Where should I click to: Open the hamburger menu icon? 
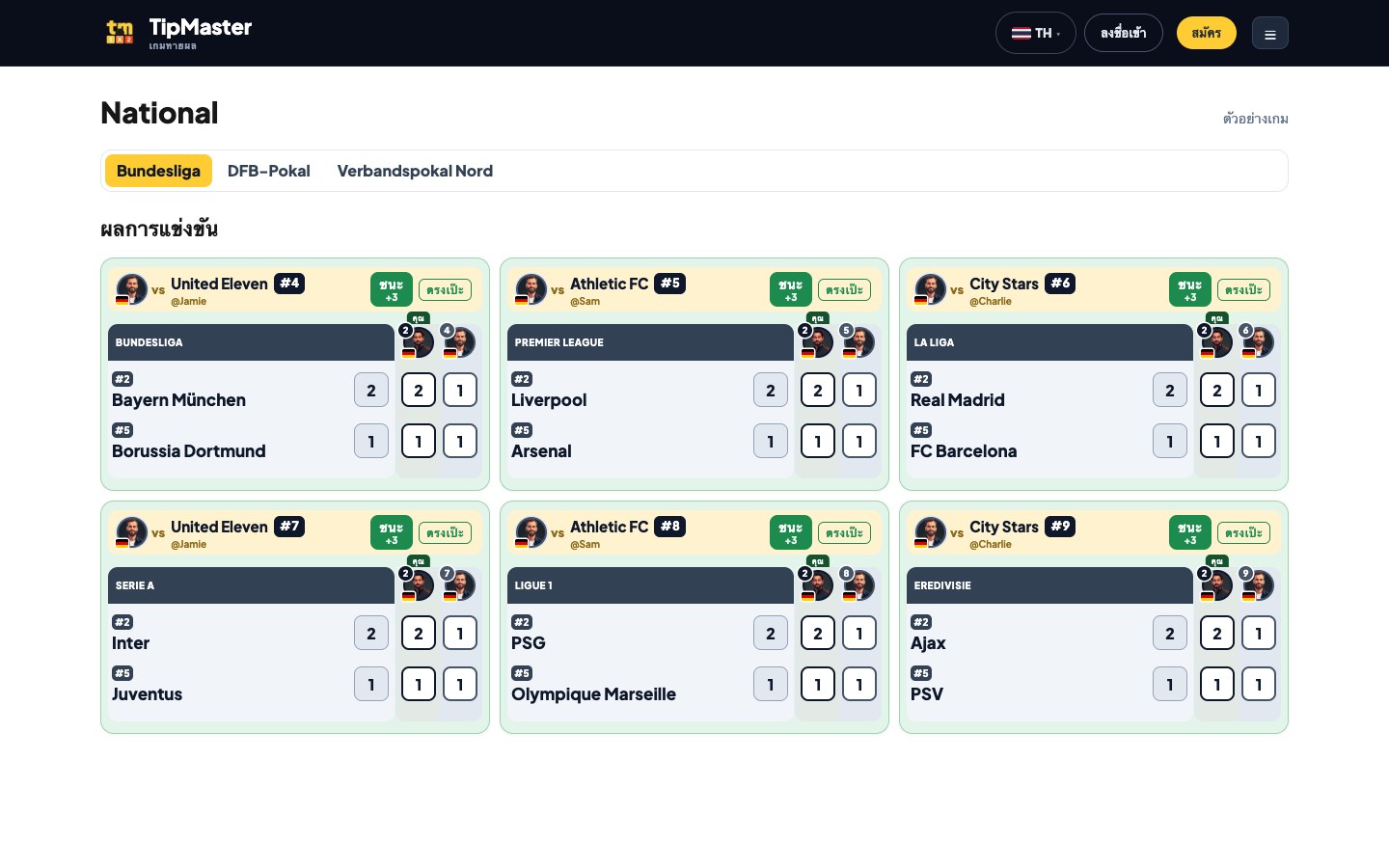point(1269,34)
